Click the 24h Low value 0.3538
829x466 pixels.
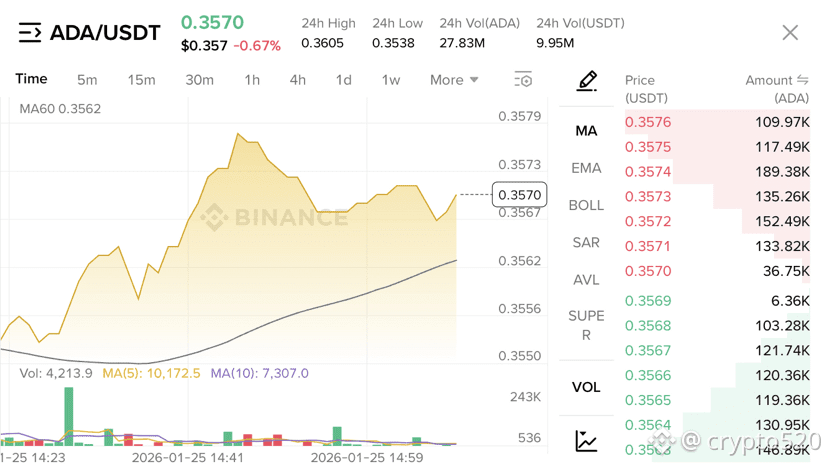[393, 43]
